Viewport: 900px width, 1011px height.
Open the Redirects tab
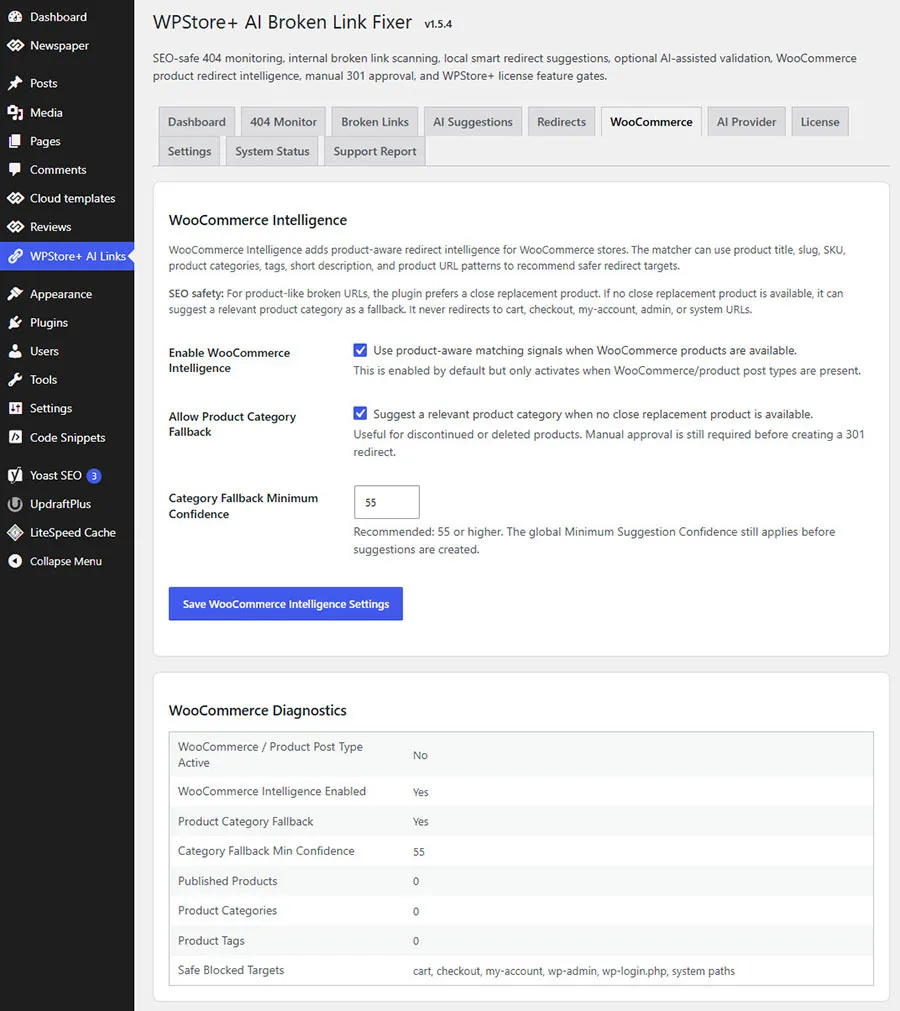[x=562, y=122]
